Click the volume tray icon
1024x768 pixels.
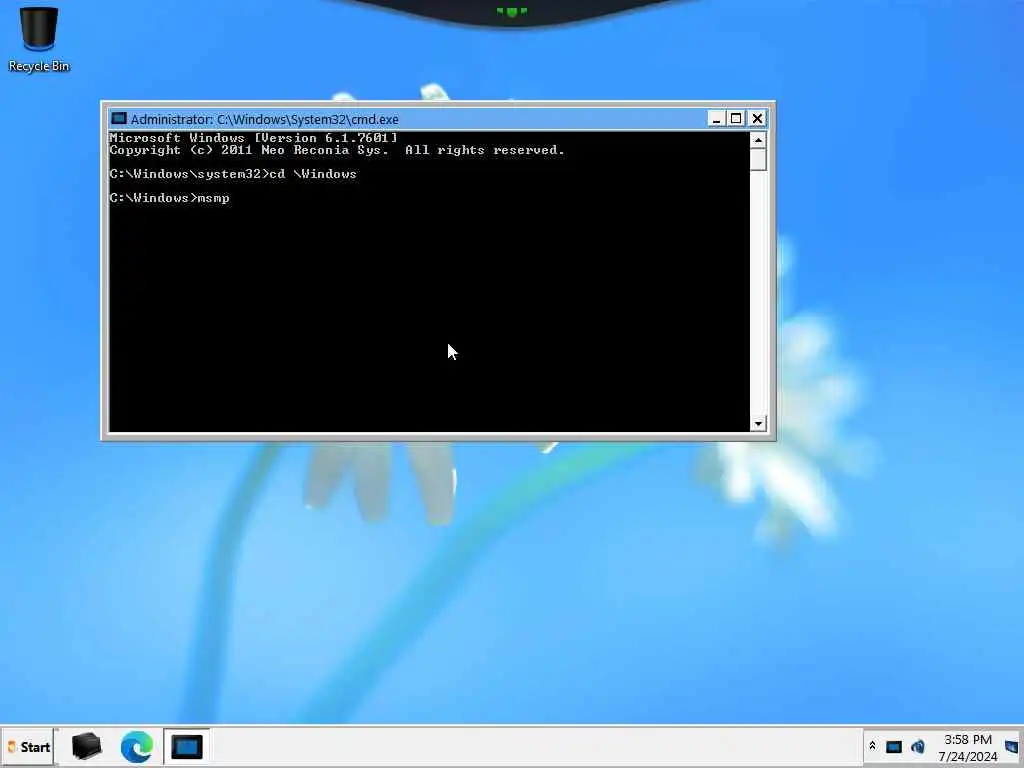(x=918, y=746)
